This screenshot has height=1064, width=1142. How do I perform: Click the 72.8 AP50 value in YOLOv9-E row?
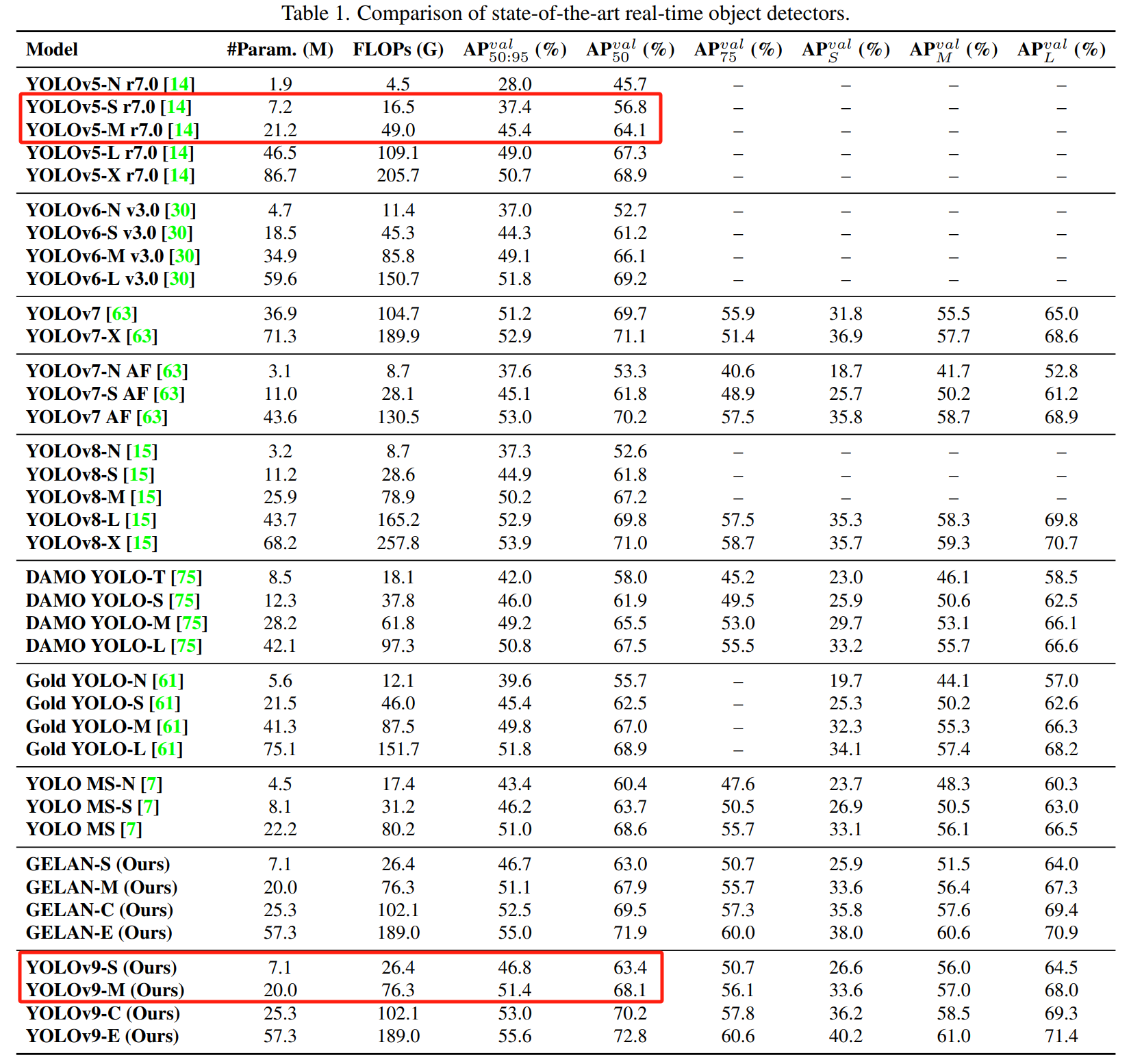(x=630, y=1035)
